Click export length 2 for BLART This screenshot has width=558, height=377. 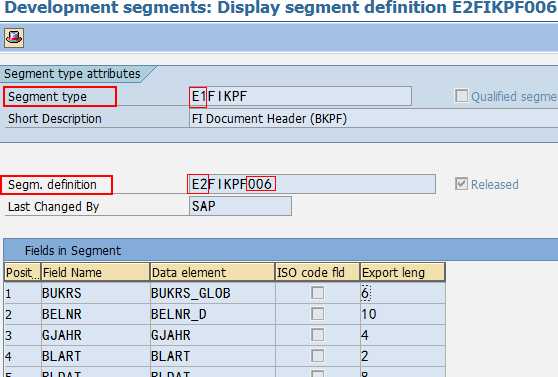[x=402, y=356]
